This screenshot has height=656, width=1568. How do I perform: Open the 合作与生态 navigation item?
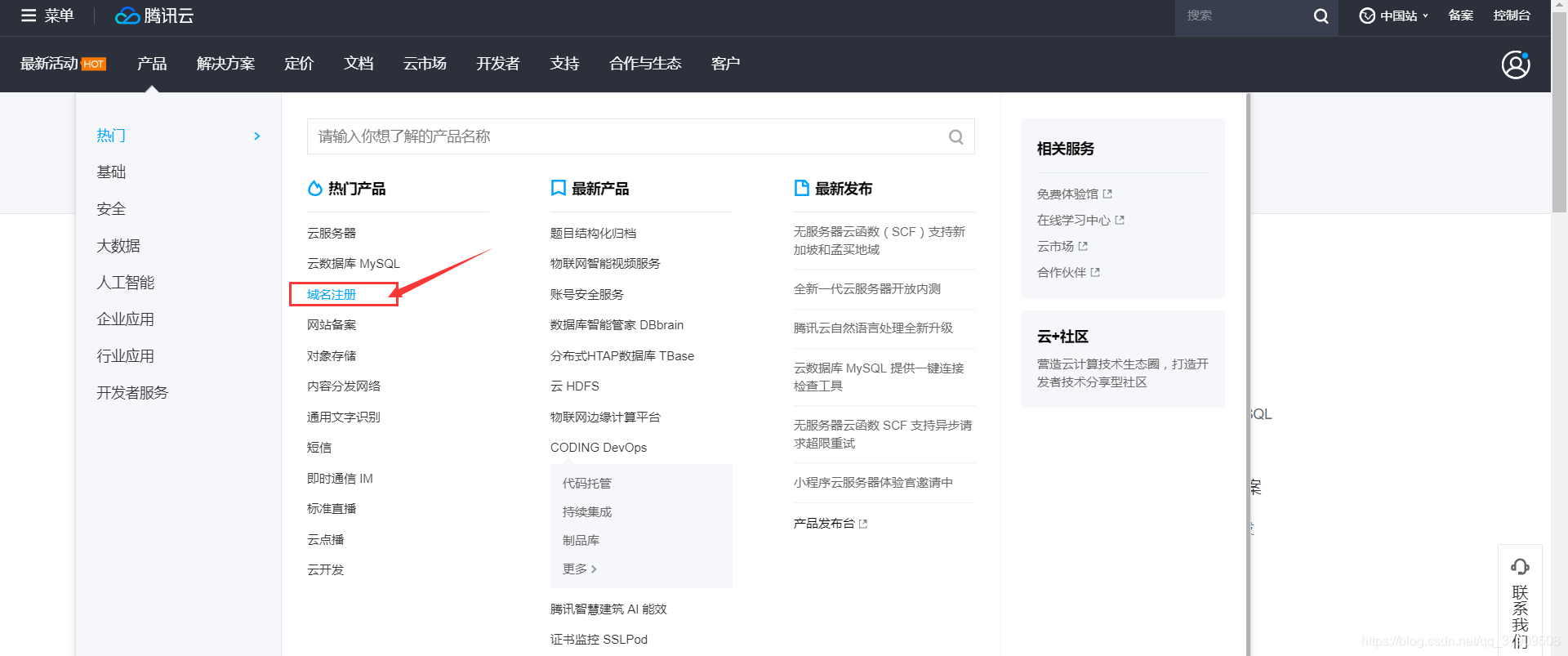click(645, 64)
